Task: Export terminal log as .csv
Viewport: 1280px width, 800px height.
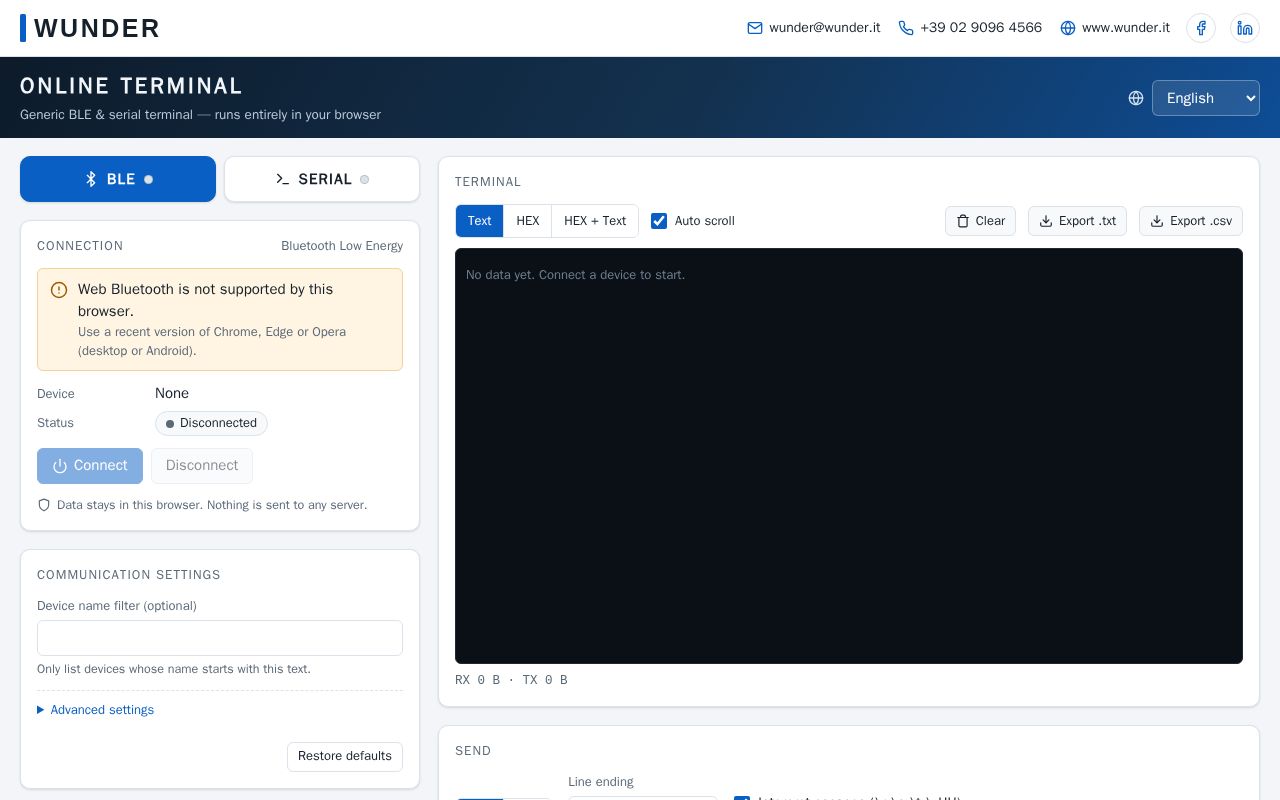Action: pyautogui.click(x=1191, y=221)
